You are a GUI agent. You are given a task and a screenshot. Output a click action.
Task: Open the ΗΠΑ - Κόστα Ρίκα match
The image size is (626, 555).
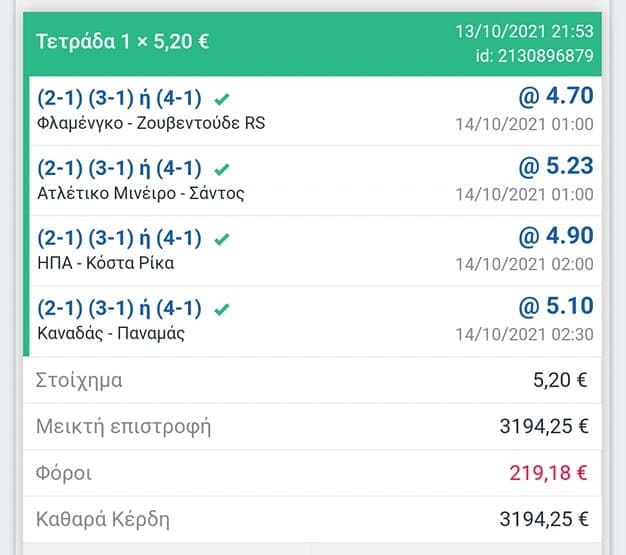(105, 263)
